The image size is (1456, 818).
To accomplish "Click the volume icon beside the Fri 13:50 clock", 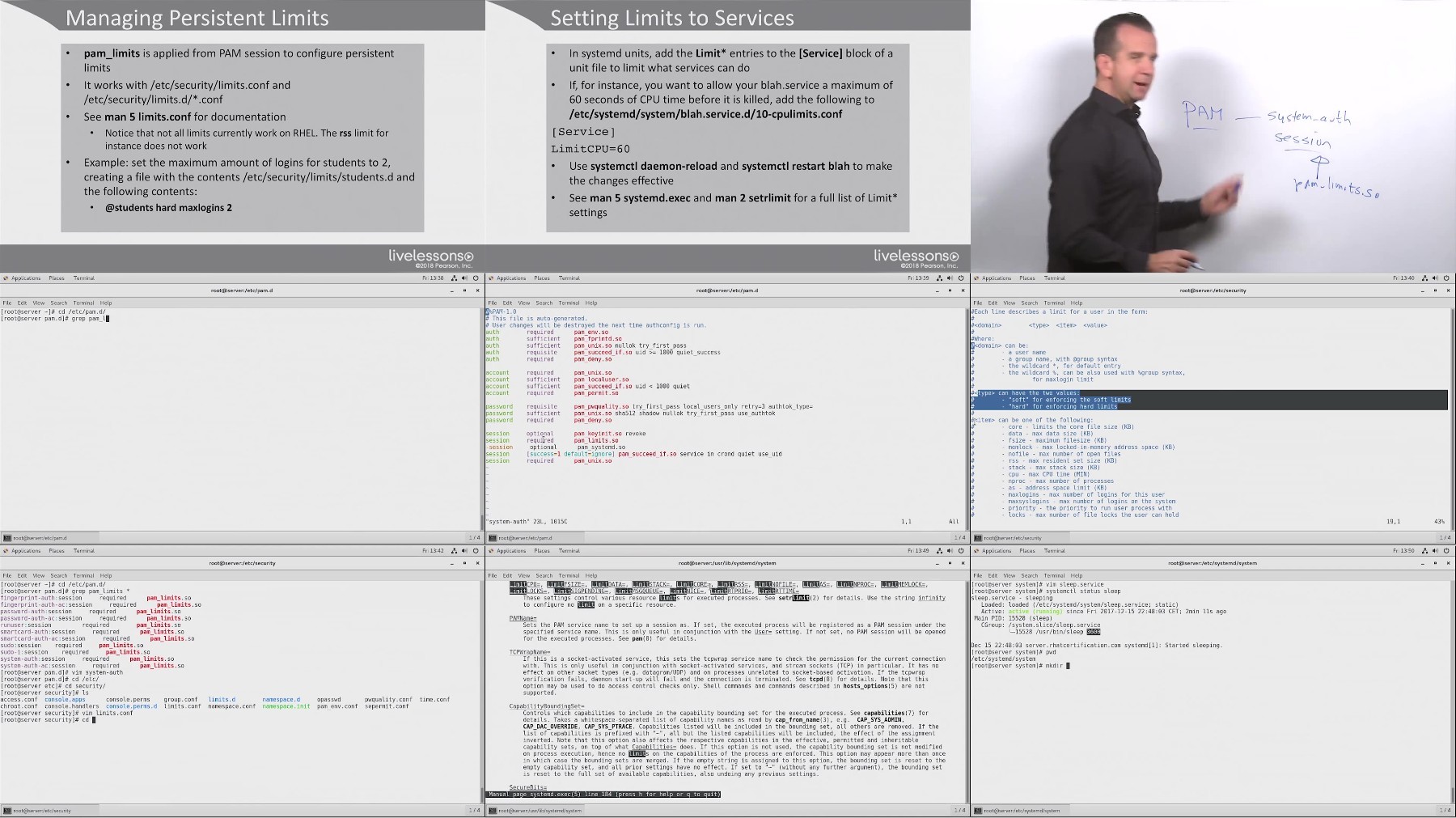I will tap(1436, 551).
